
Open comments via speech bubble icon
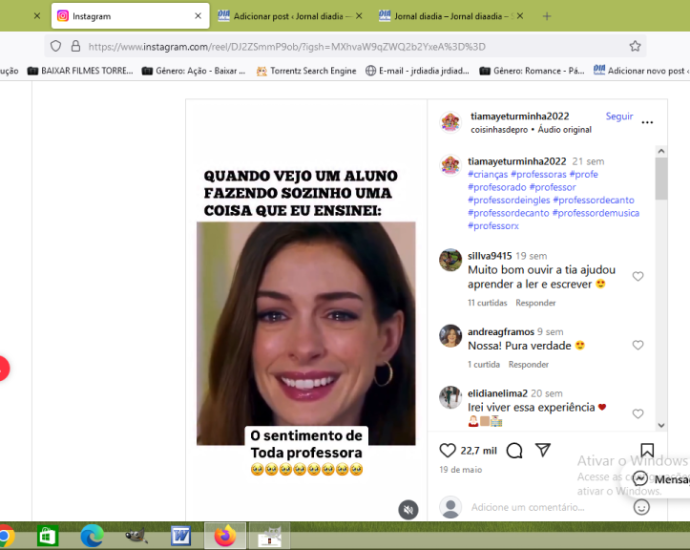[x=514, y=450]
